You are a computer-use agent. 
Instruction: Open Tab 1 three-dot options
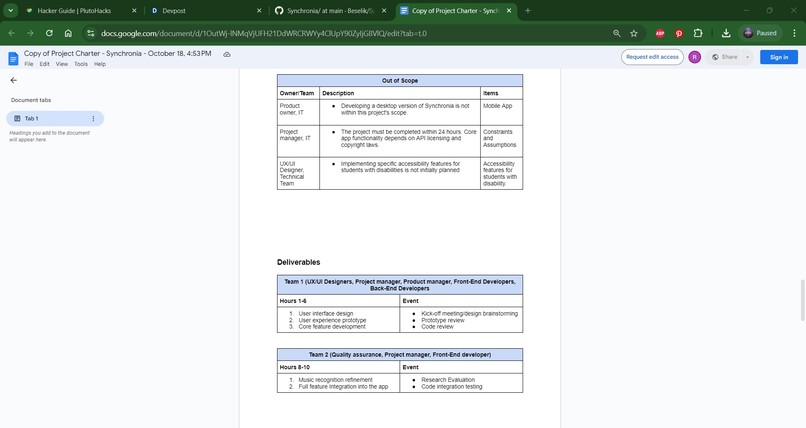coord(93,119)
